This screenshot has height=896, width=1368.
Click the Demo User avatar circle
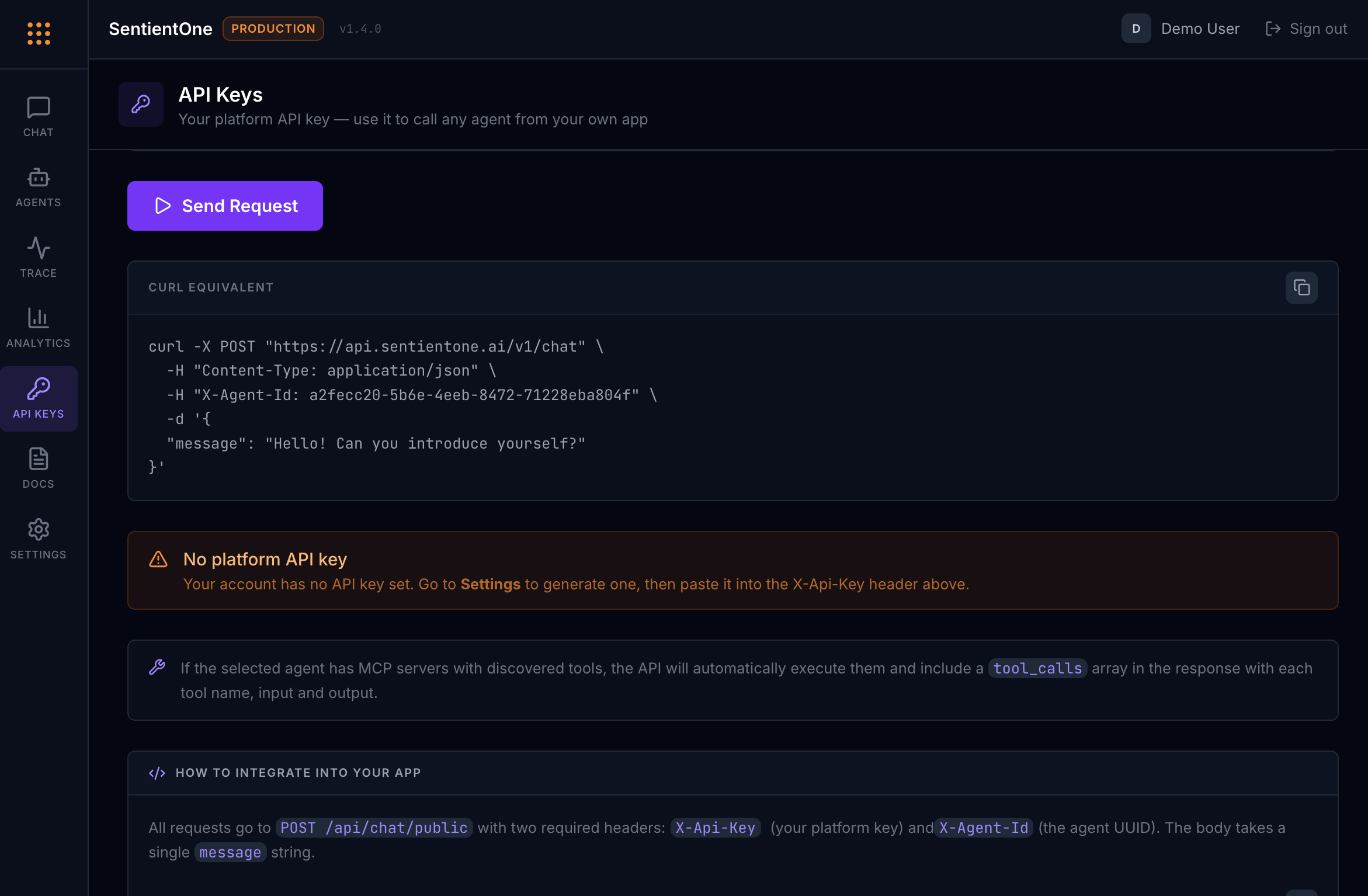coord(1136,28)
